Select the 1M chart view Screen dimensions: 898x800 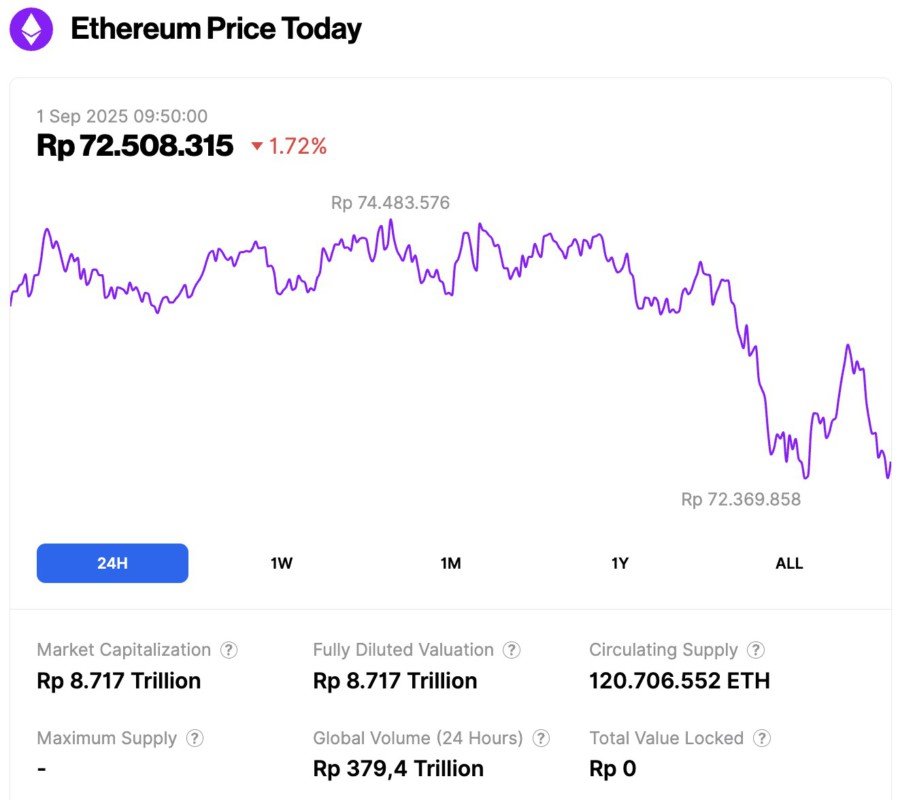point(450,563)
